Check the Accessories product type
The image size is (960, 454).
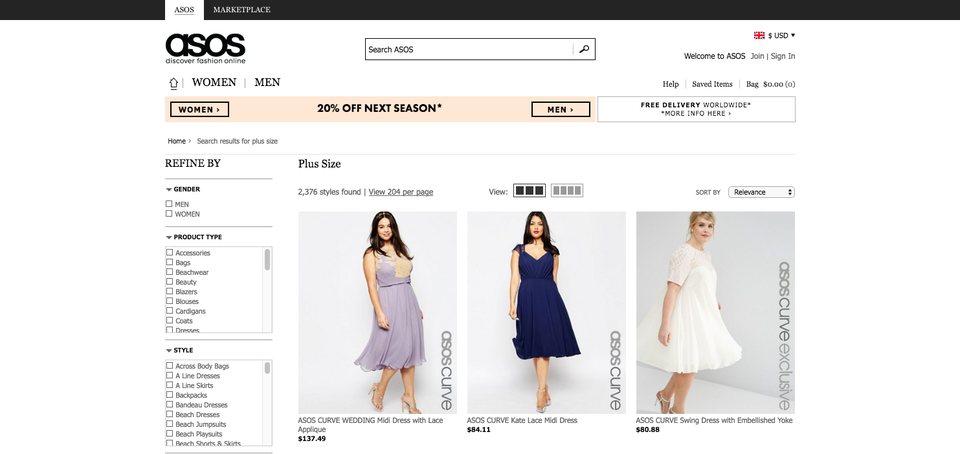point(170,252)
